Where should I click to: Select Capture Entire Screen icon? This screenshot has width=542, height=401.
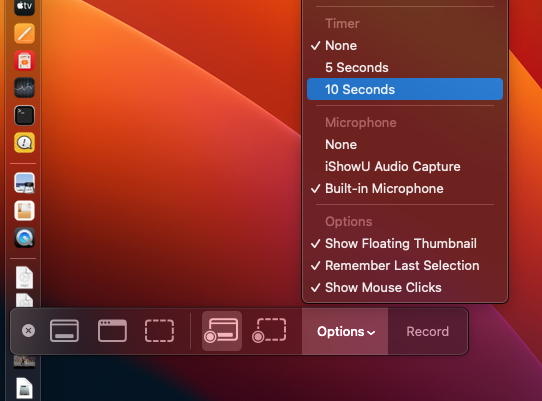pos(64,331)
